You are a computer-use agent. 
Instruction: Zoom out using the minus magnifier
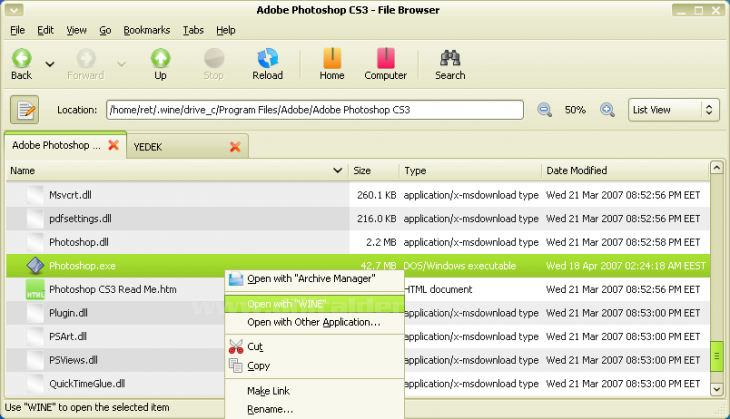(545, 110)
